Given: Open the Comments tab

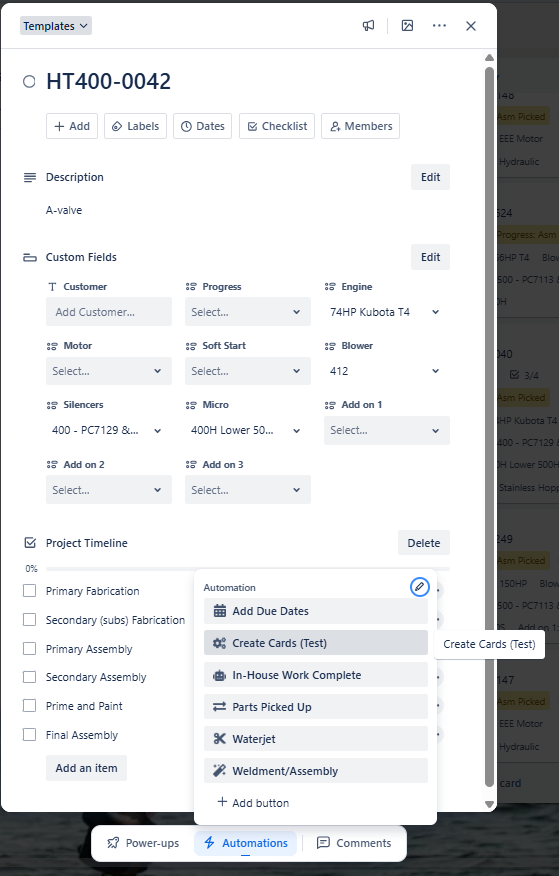Looking at the screenshot, I should coord(354,842).
